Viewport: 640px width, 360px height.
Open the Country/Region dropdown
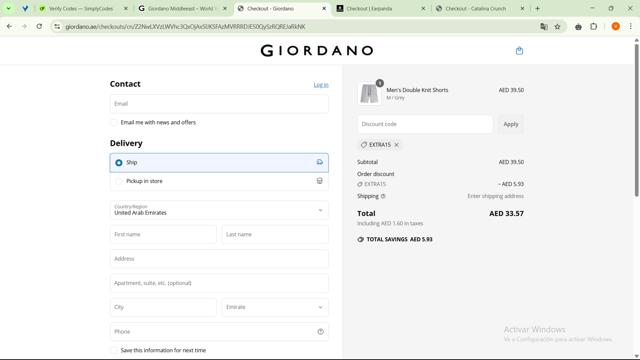click(219, 210)
